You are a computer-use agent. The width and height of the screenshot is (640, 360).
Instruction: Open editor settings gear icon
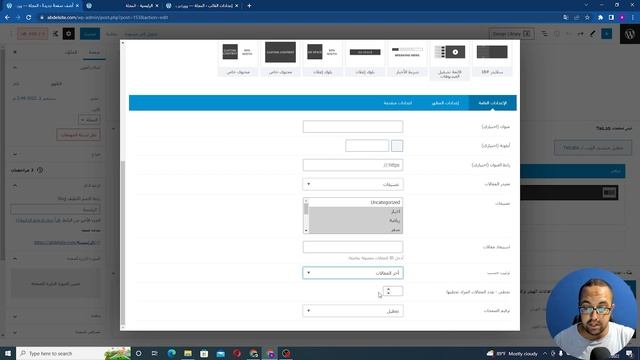69,34
